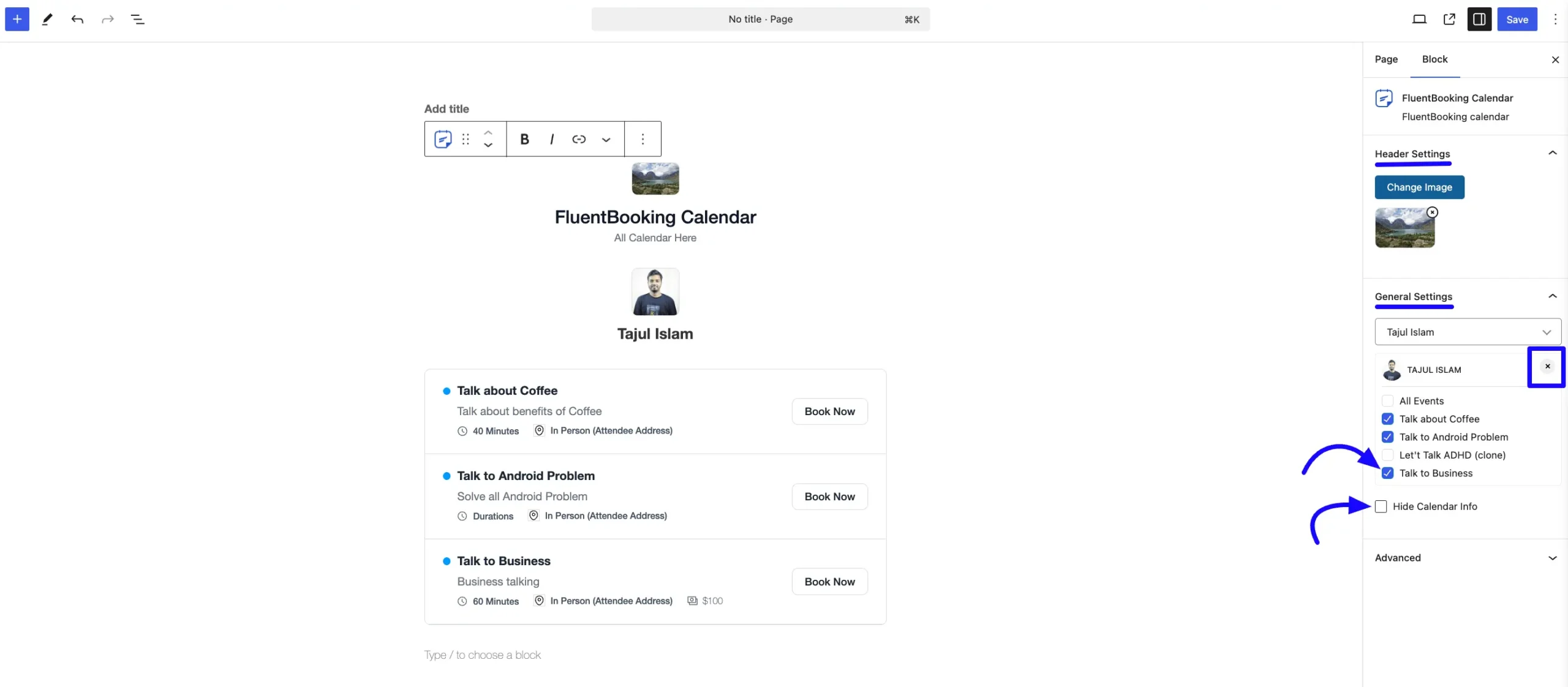This screenshot has width=1568, height=687.
Task: Collapse the Header Settings section
Action: click(1552, 153)
